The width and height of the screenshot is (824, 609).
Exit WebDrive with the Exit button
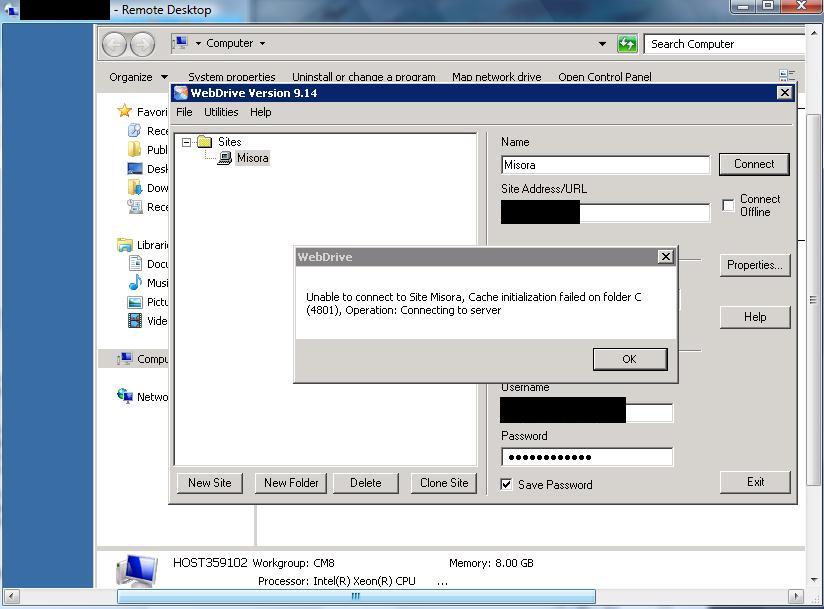click(x=755, y=482)
